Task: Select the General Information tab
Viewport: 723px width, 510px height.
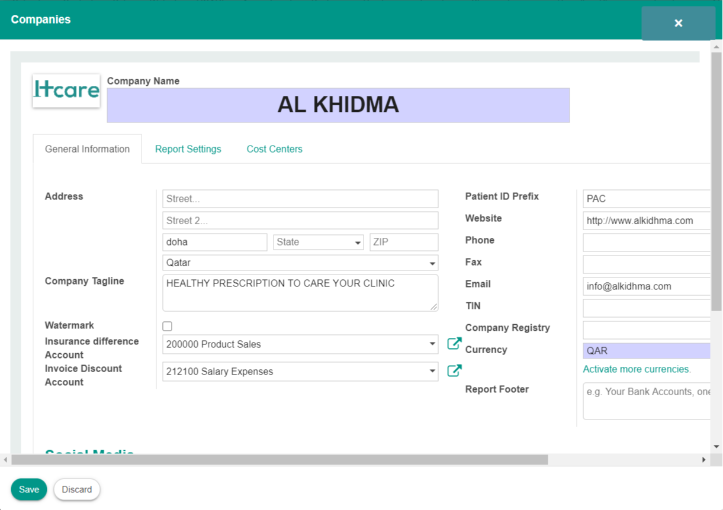Action: coord(87,149)
